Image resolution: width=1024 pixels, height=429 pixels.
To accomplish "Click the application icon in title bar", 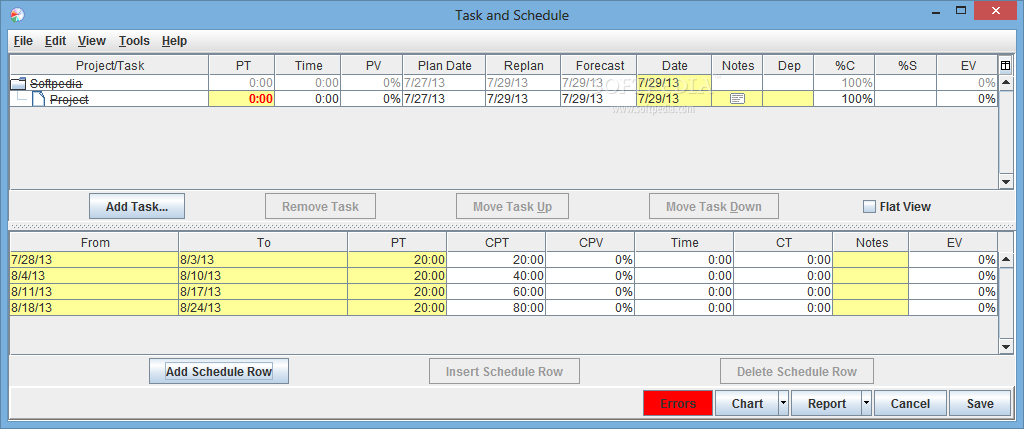I will (18, 14).
